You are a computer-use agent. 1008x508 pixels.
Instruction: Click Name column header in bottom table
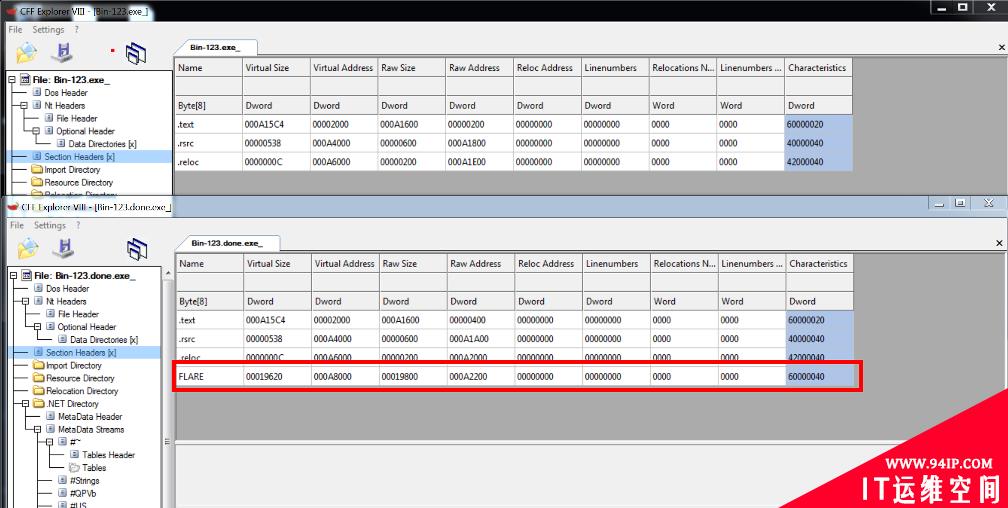210,264
